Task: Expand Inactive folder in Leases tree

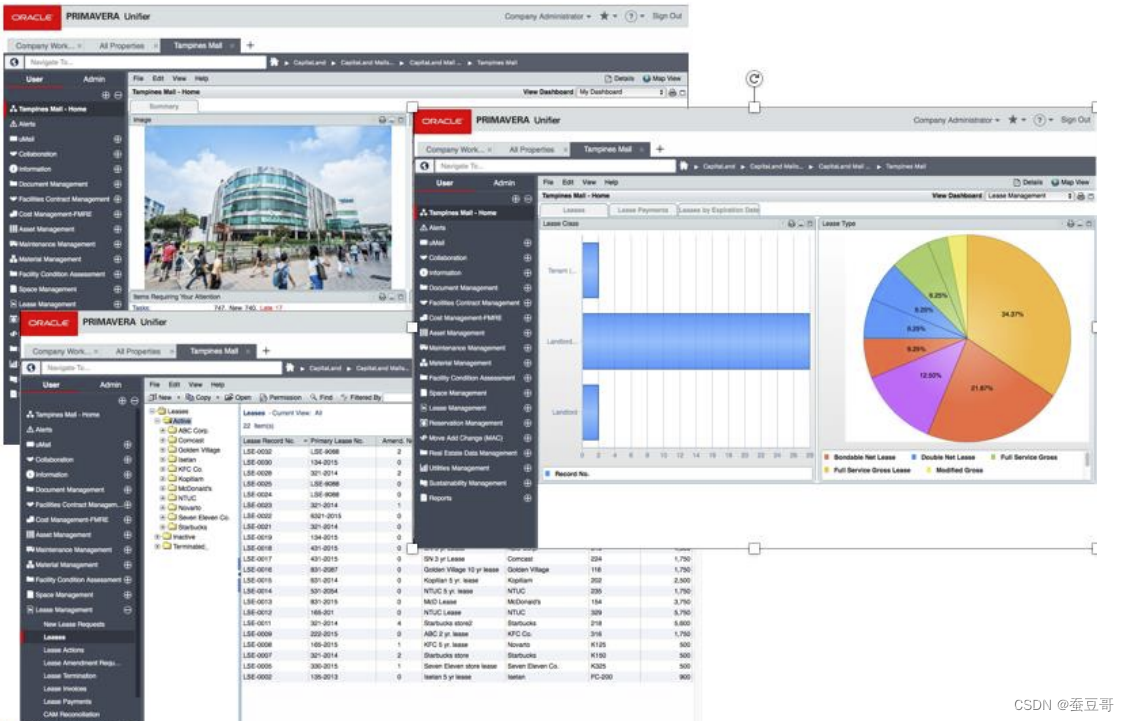Action: click(158, 537)
